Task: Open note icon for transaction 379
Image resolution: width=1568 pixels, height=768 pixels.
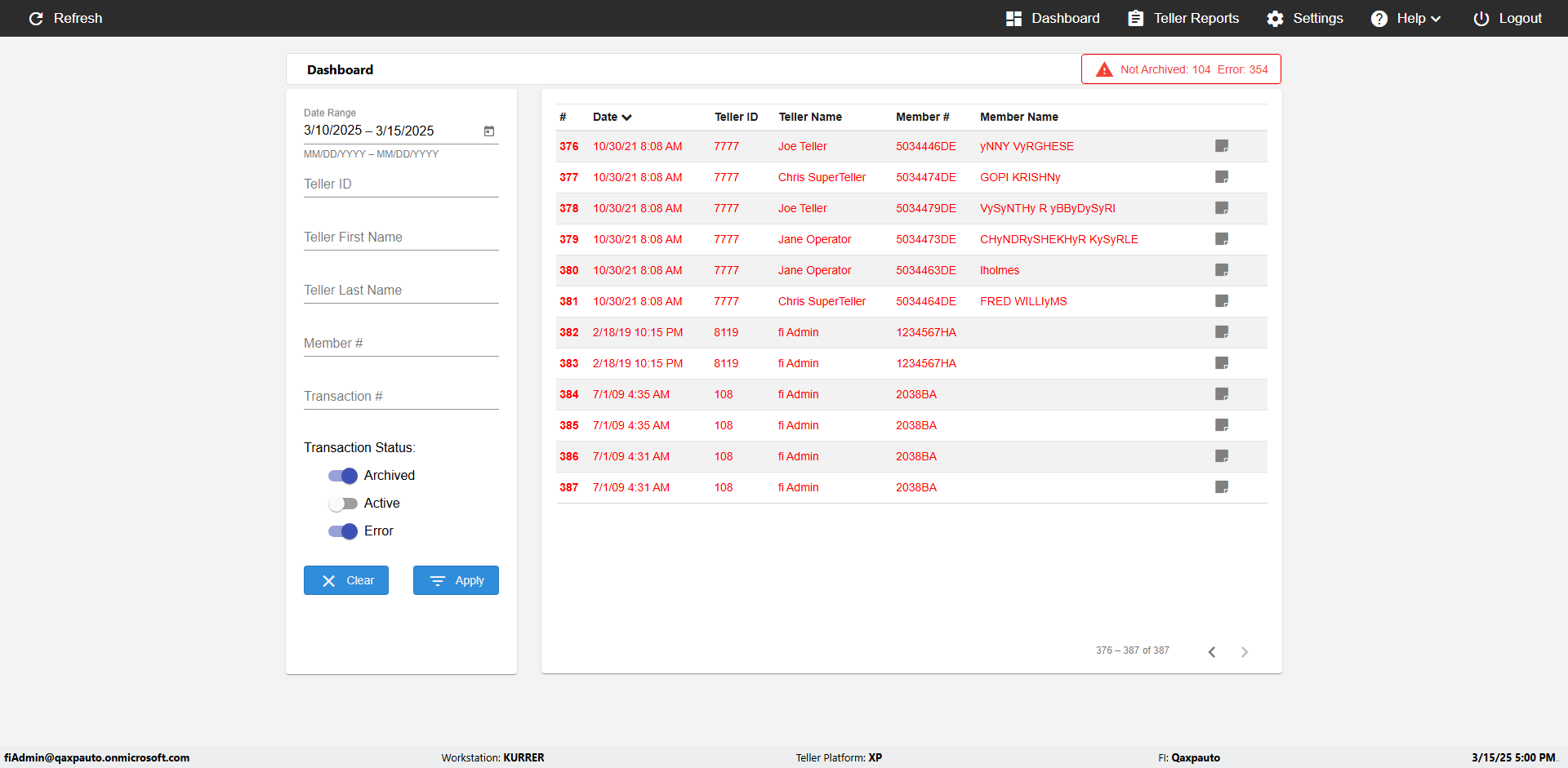Action: pyautogui.click(x=1222, y=239)
